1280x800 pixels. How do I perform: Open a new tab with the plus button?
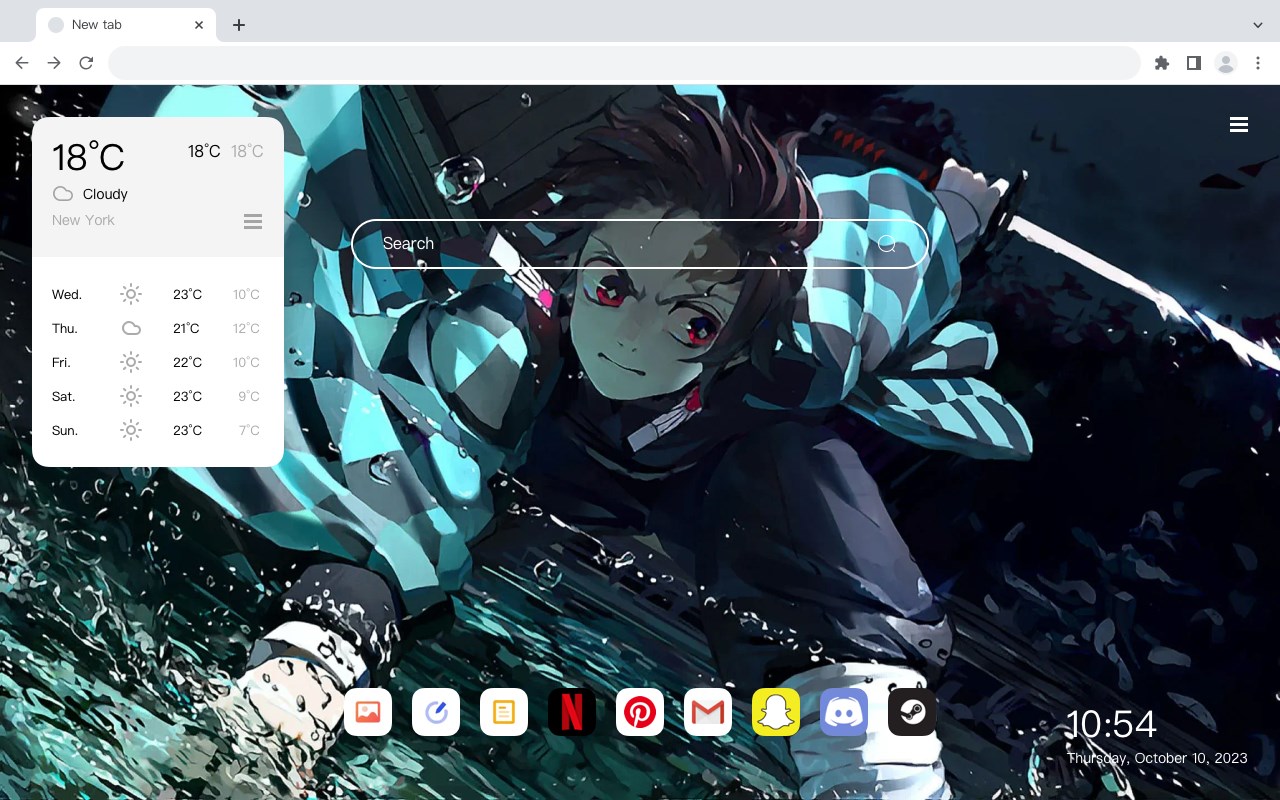click(x=238, y=25)
